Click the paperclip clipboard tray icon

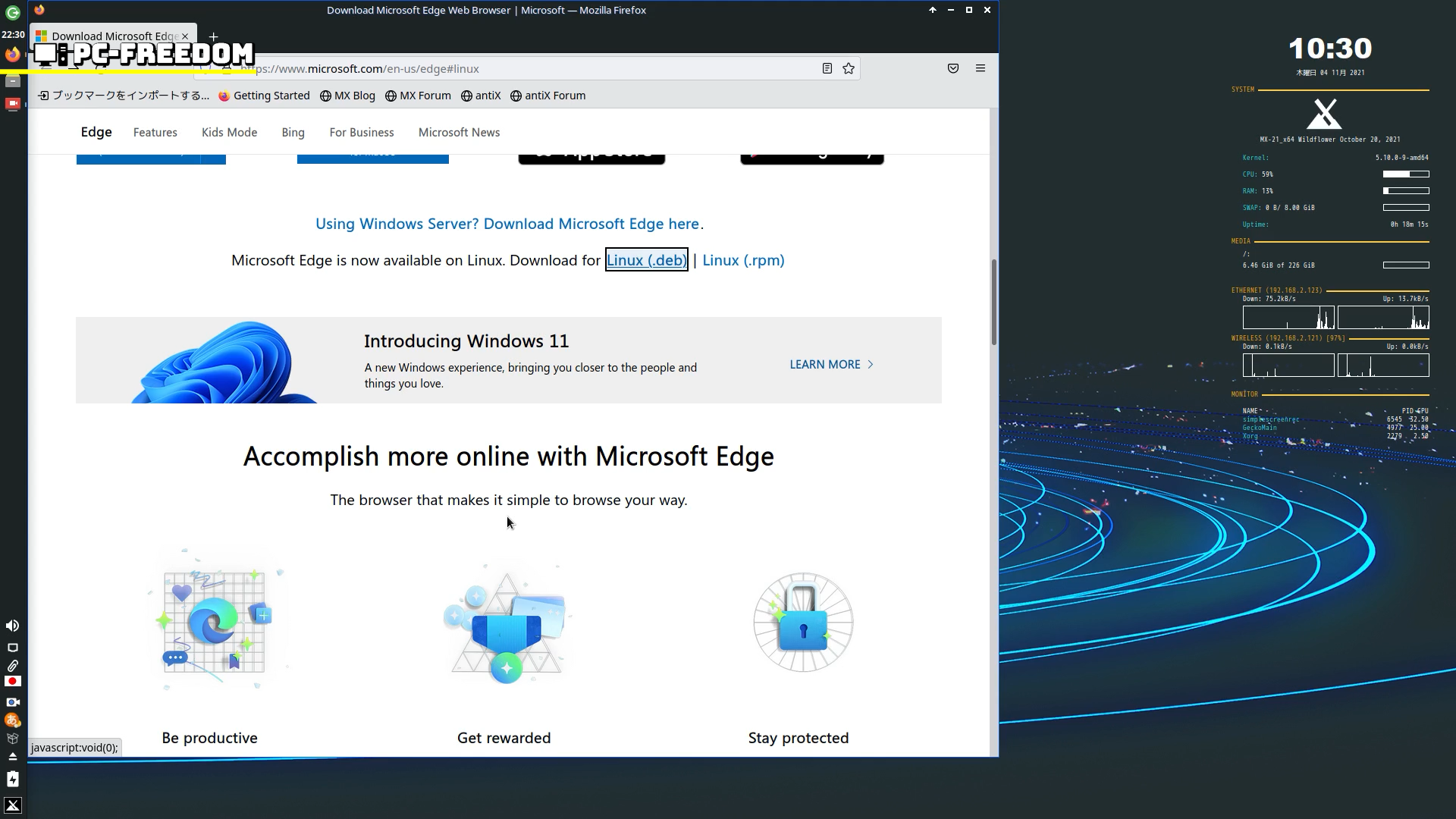(13, 666)
